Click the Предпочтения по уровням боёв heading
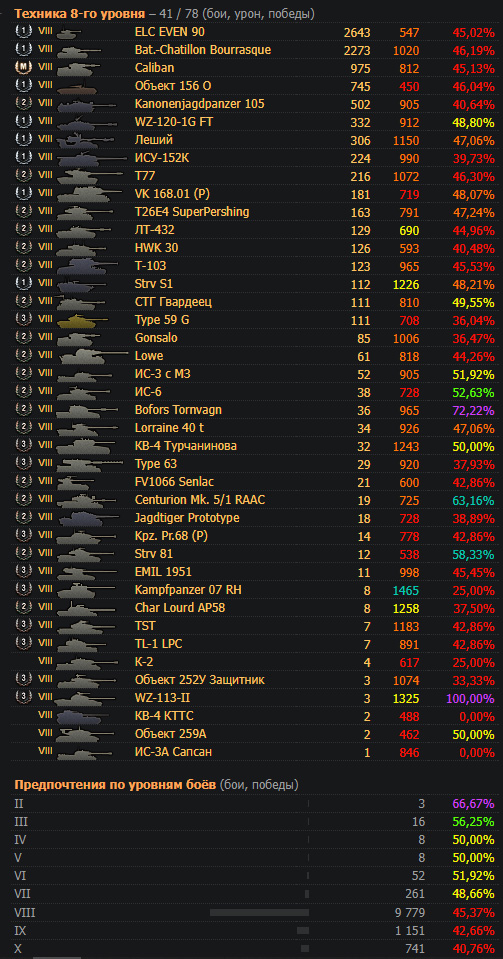Screen dimensions: 503x959 pyautogui.click(x=115, y=785)
